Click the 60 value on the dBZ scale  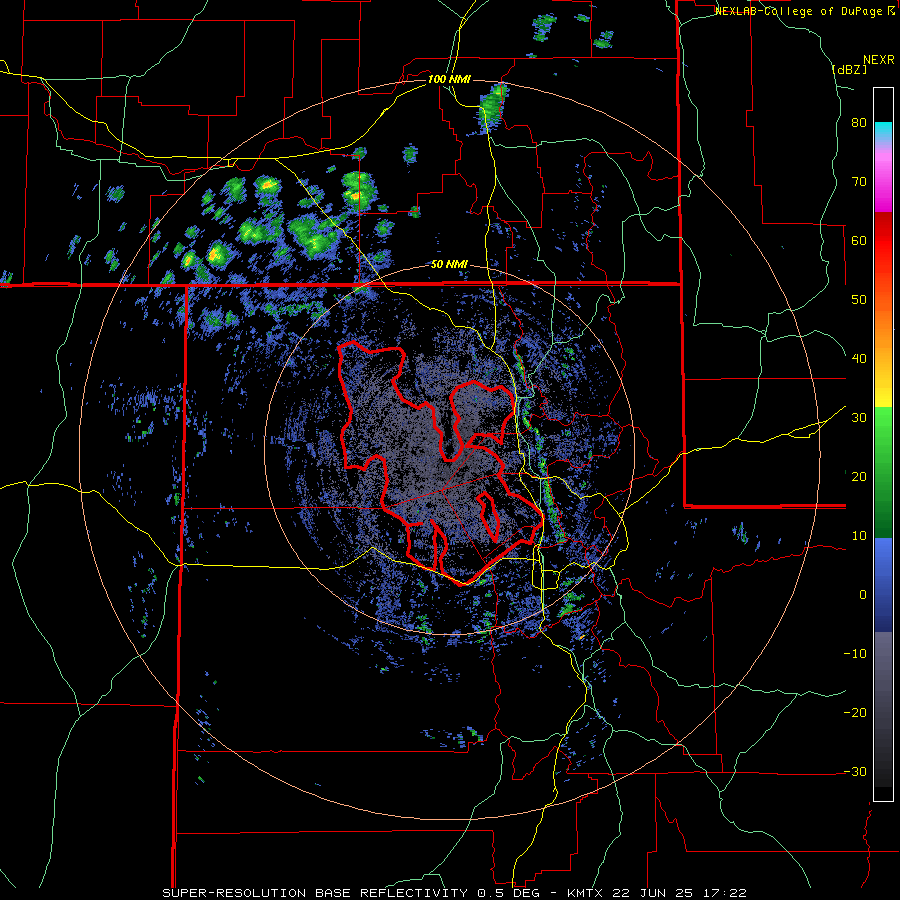point(859,240)
